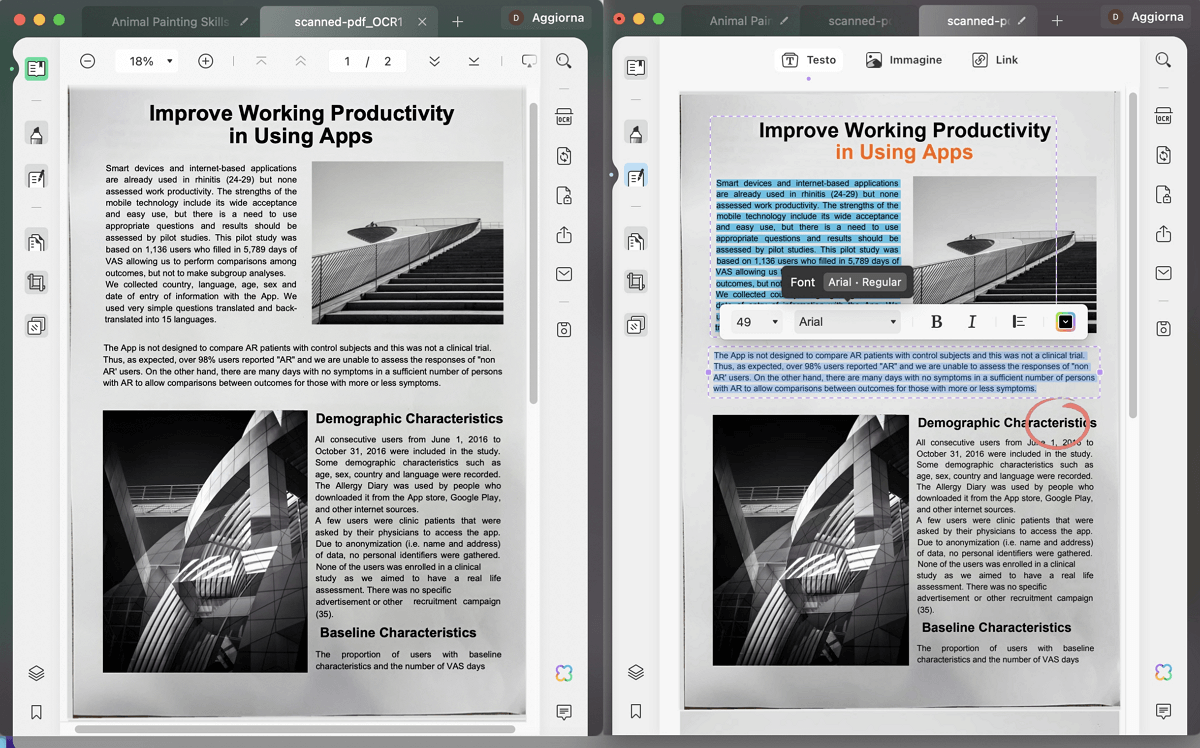Click the OCR icon in left window's right sidebar
The width and height of the screenshot is (1200, 748).
pos(564,117)
